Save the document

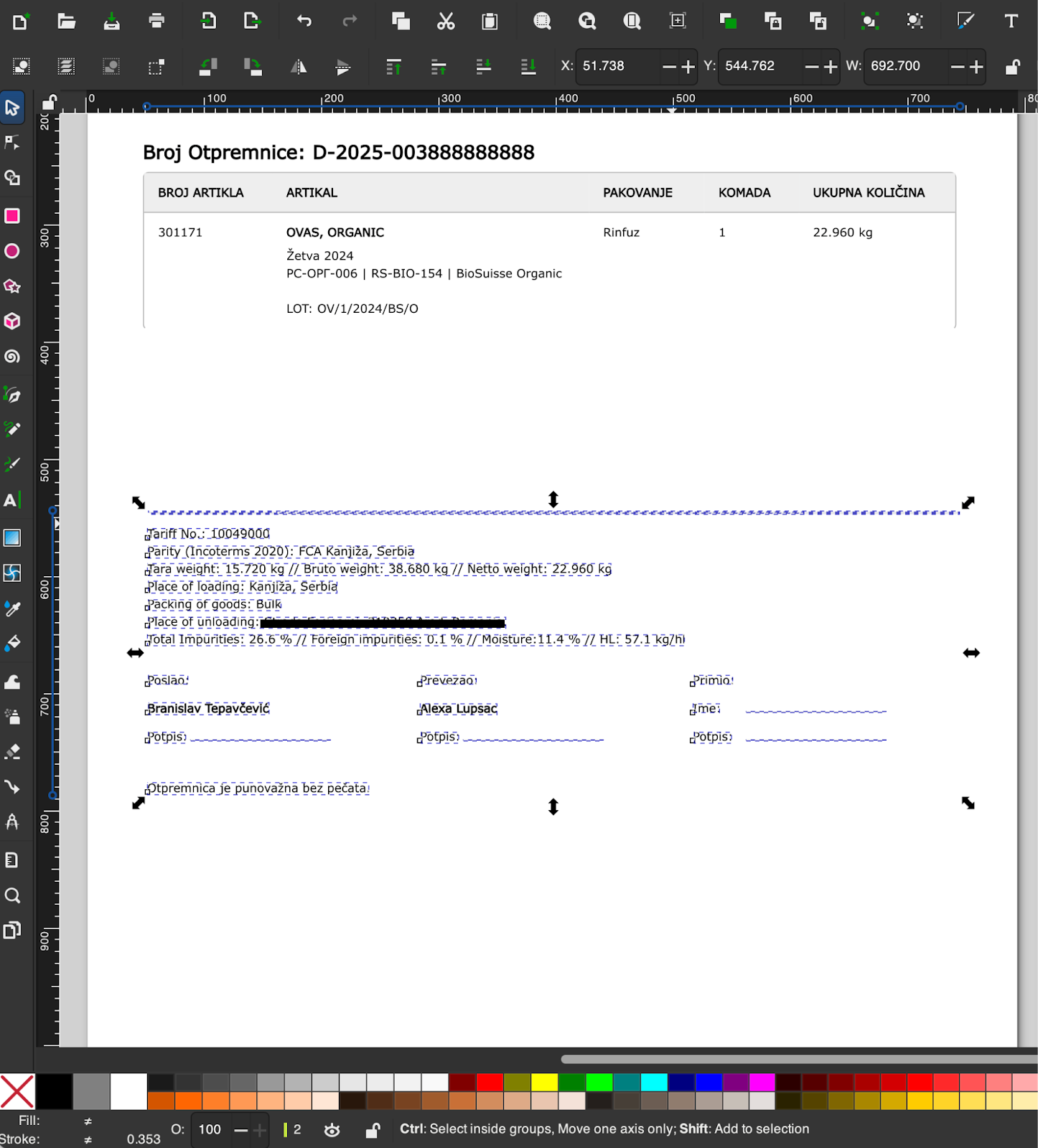click(x=111, y=22)
